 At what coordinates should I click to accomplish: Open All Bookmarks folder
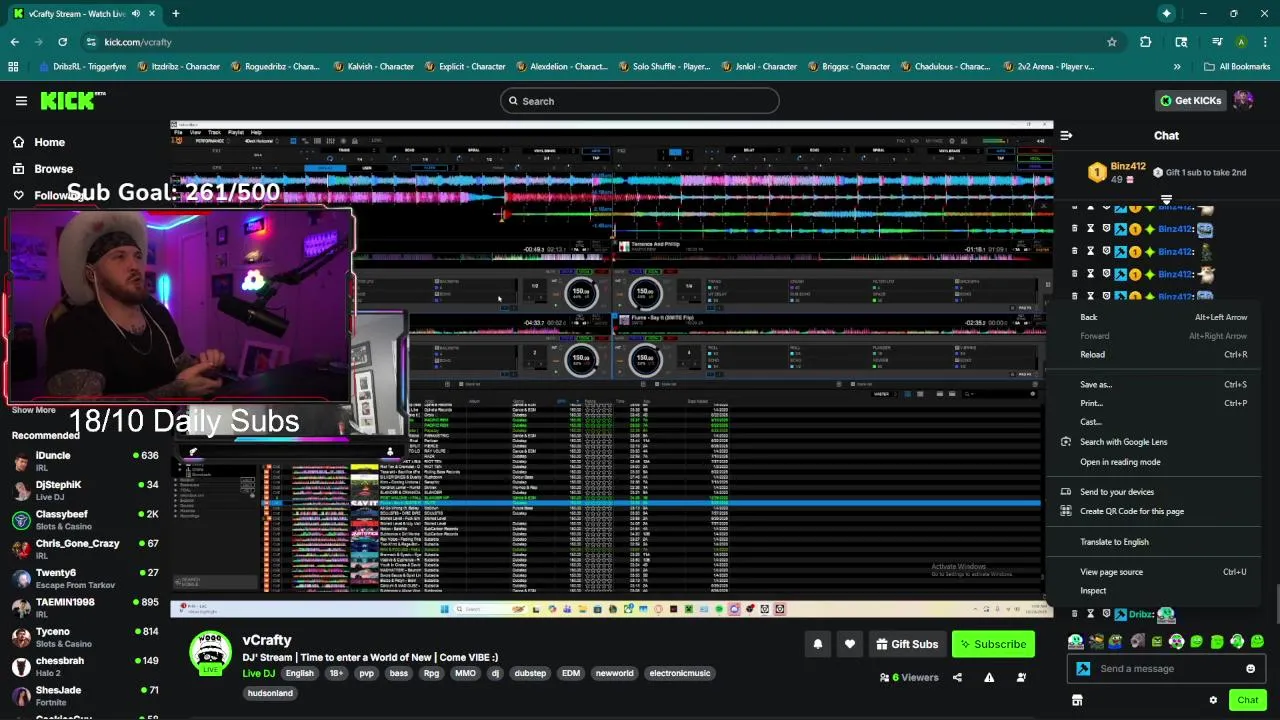1237,67
